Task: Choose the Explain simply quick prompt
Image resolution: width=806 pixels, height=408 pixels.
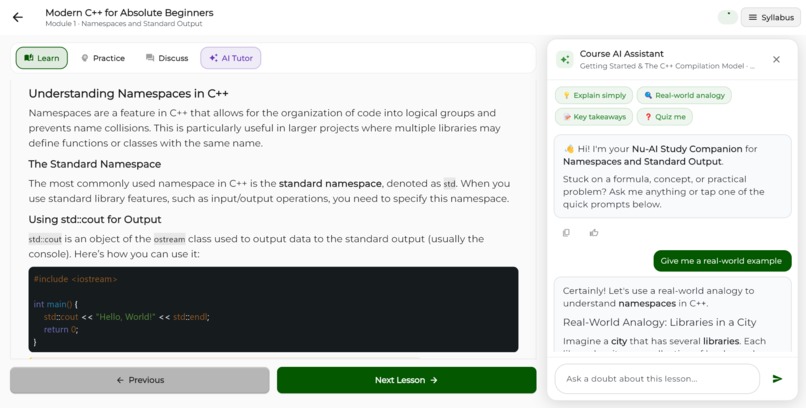Action: pyautogui.click(x=594, y=95)
